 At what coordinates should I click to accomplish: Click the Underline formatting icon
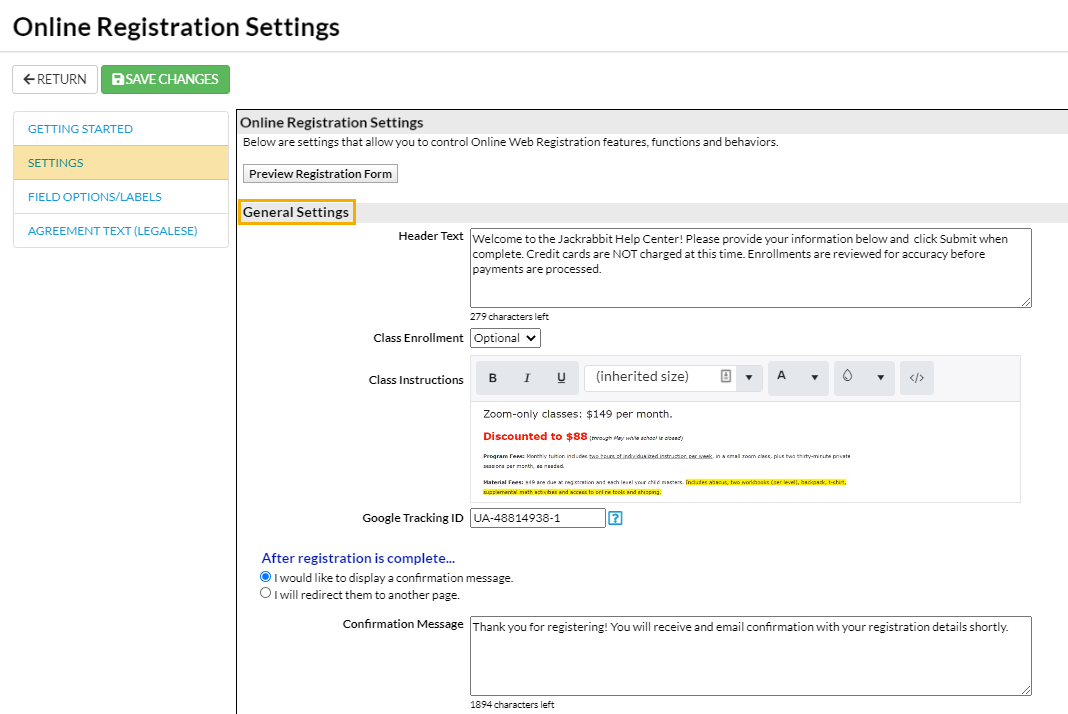pos(561,377)
